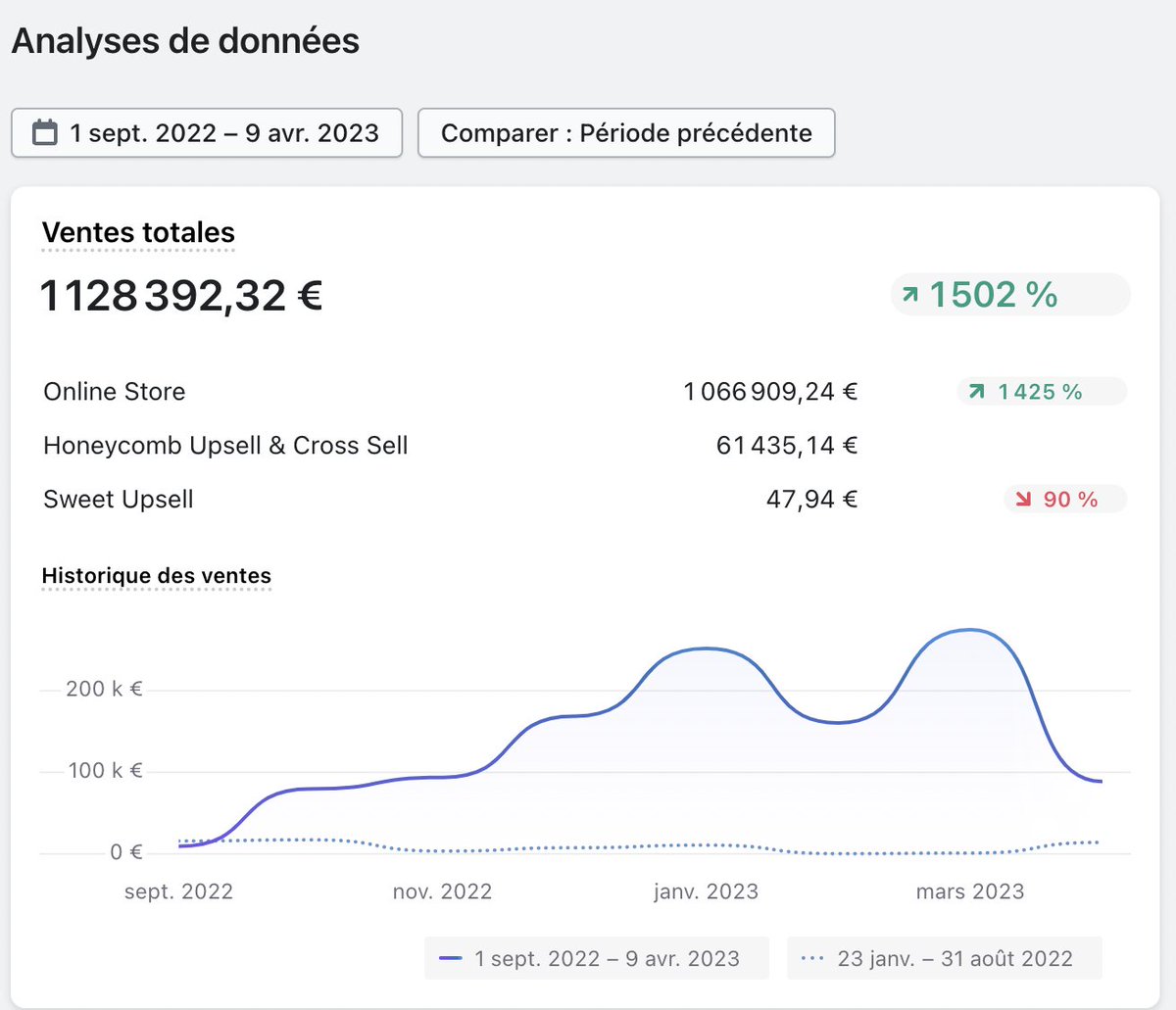This screenshot has height=1010, width=1176.
Task: Toggle the 23 janv. – 31 août 2022 legend series
Action: (x=945, y=958)
